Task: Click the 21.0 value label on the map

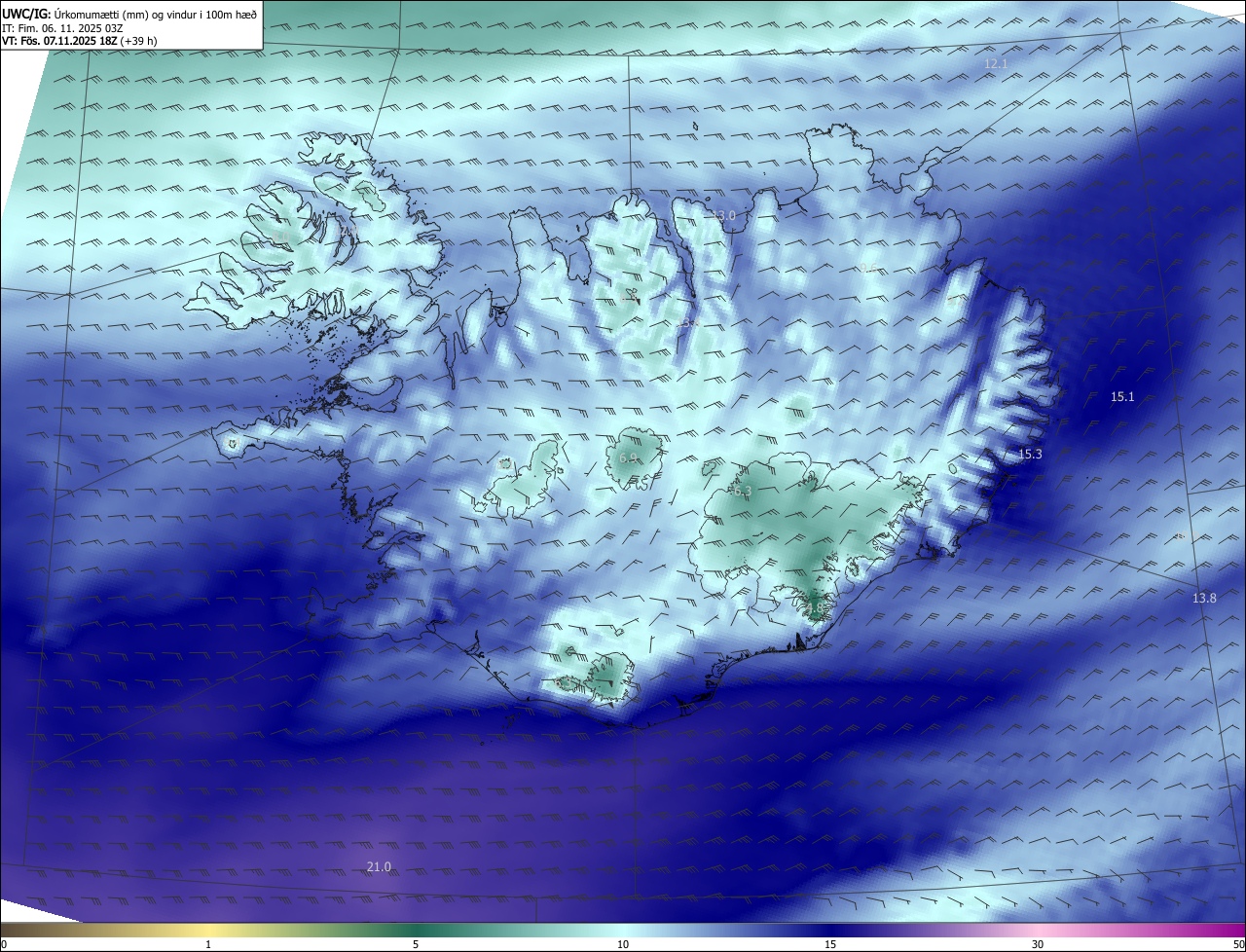Action: 379,867
